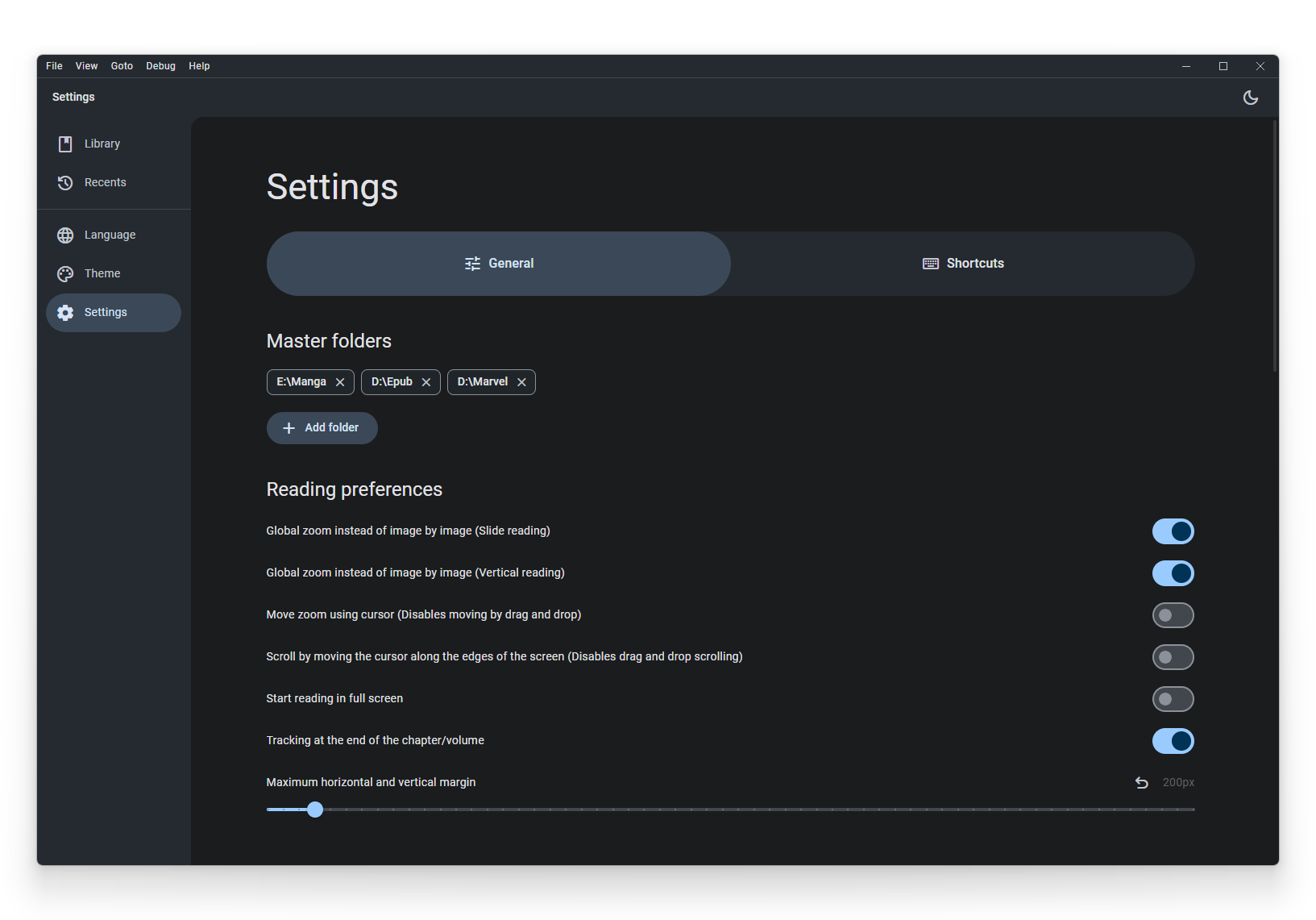Turn off global zoom for Vertical reading
The height and width of the screenshot is (920, 1316).
1173,573
